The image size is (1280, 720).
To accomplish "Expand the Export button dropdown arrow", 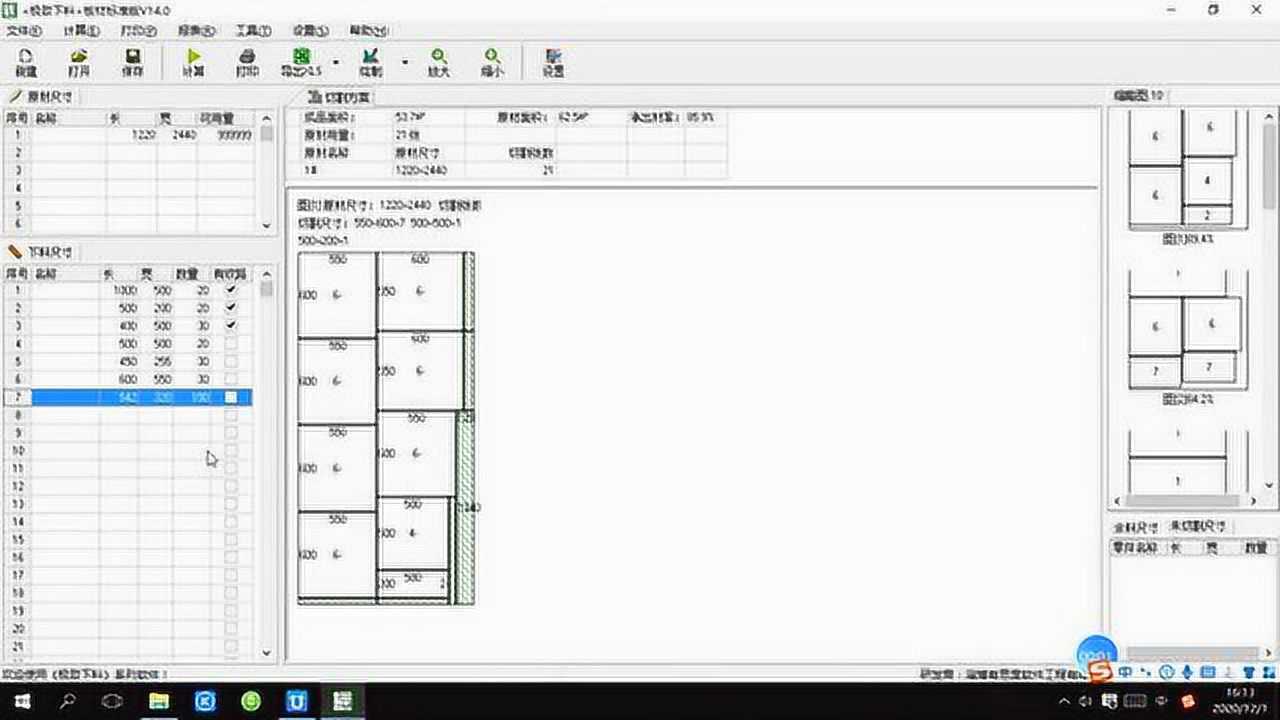I will click(x=336, y=62).
